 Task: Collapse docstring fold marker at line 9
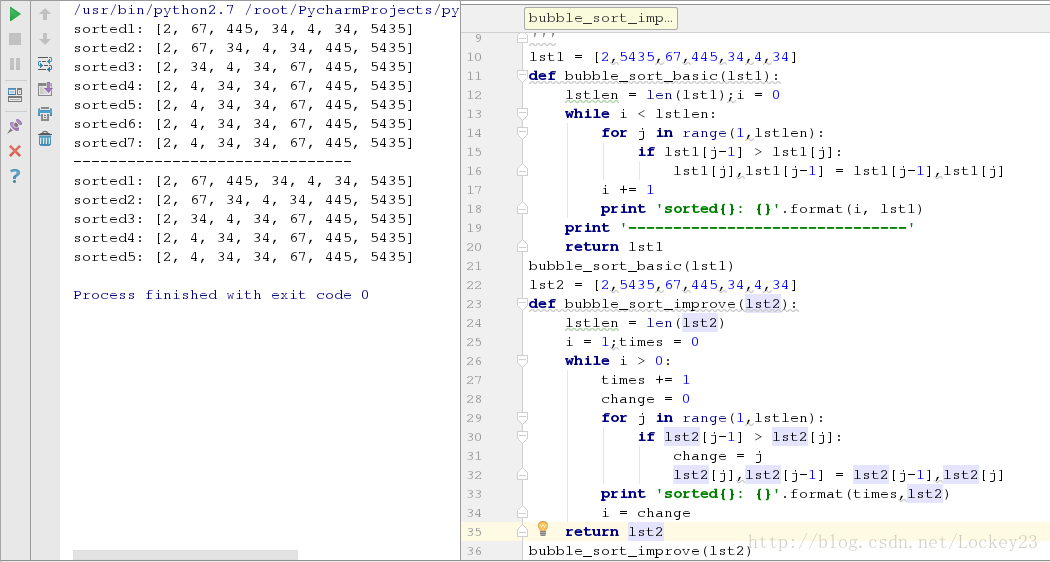tap(522, 39)
